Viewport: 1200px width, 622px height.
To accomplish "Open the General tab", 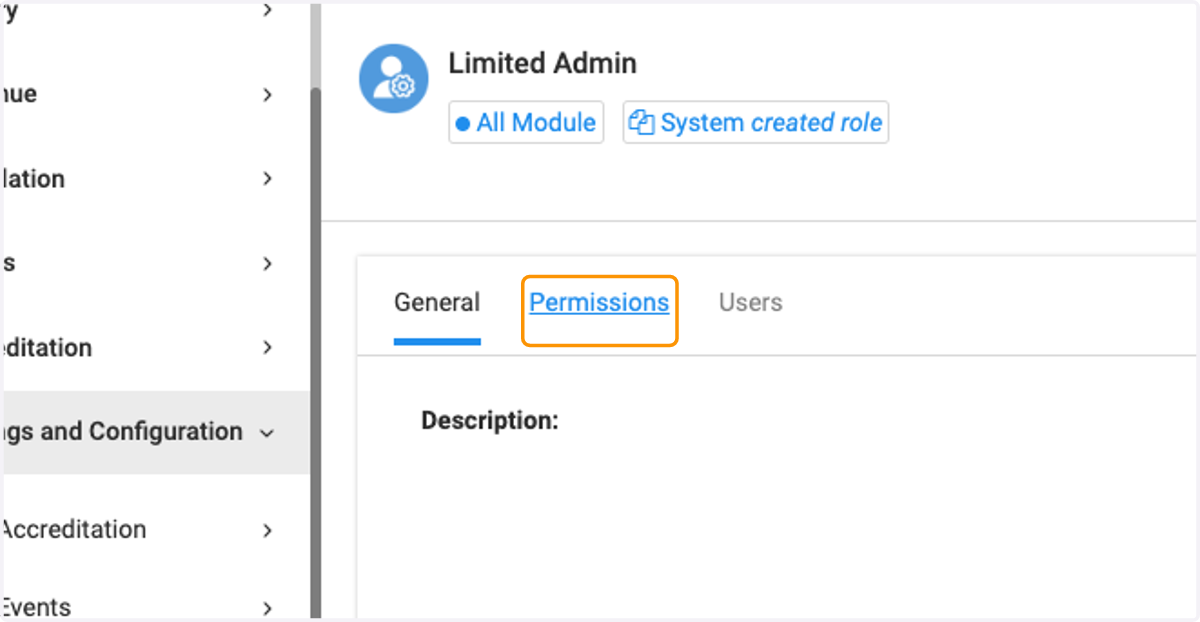I will (437, 303).
